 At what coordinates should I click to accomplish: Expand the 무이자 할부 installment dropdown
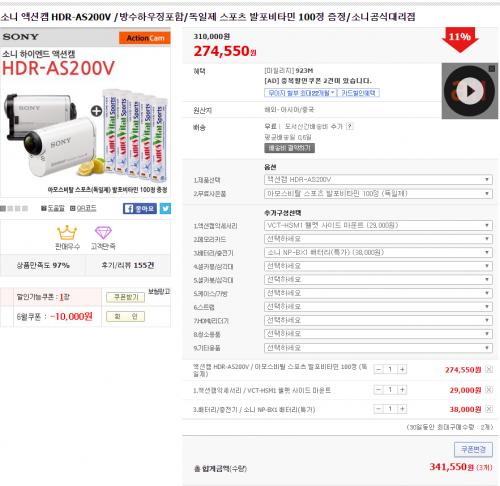click(301, 93)
